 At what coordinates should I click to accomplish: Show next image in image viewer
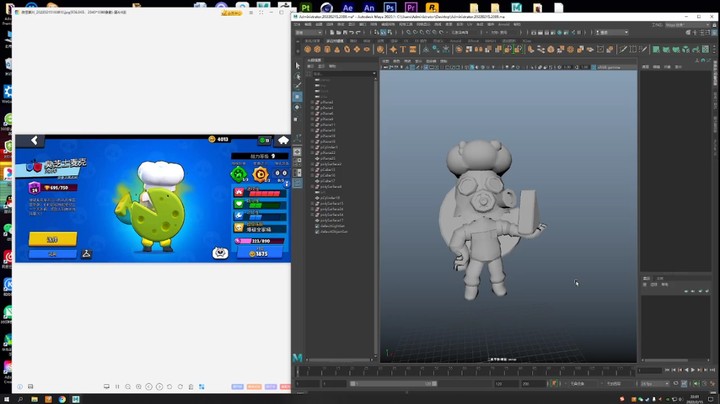pyautogui.click(x=159, y=387)
